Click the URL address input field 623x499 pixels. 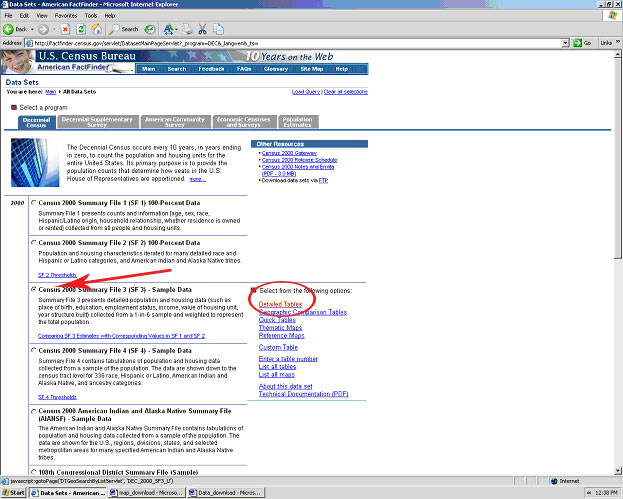[293, 43]
